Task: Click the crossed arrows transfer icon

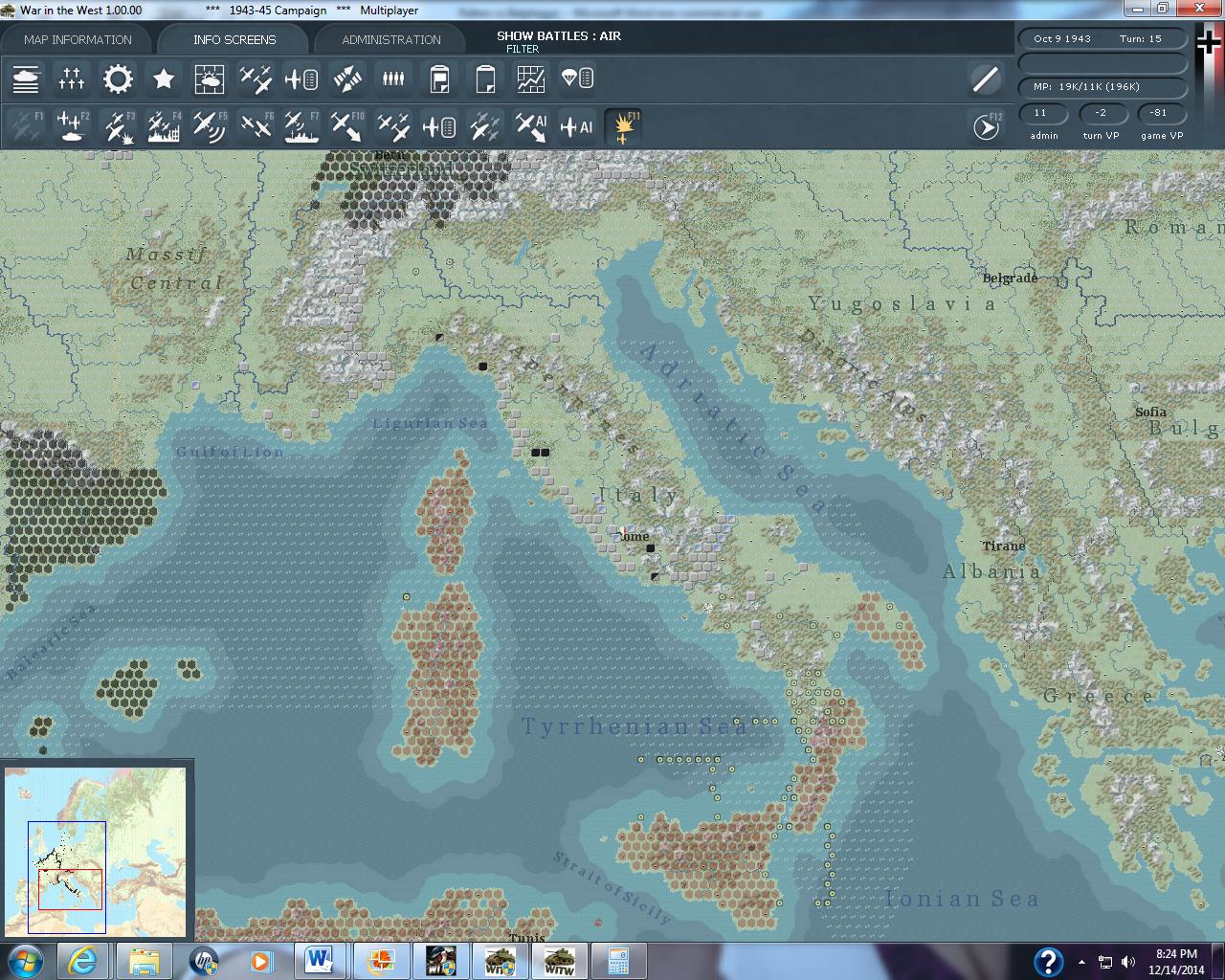Action: 347,78
